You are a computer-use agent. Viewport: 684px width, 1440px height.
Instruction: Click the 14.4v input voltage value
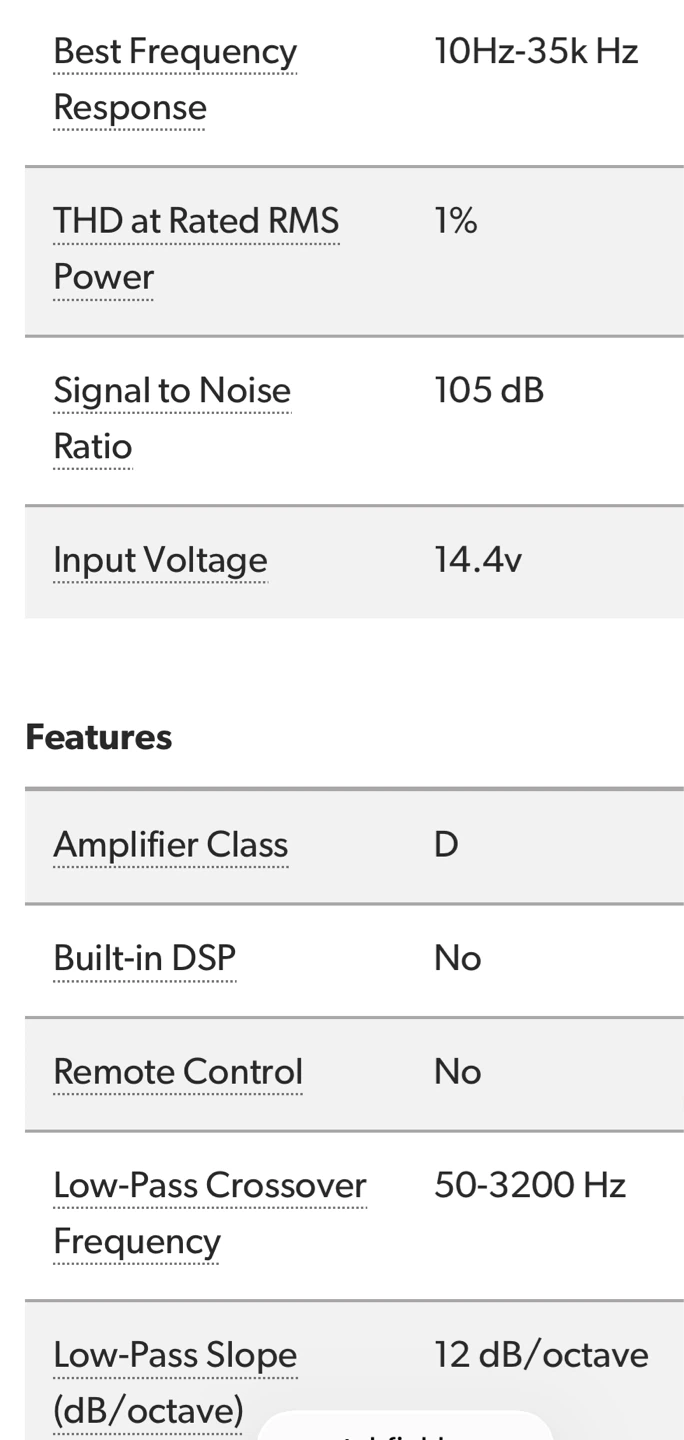(478, 560)
